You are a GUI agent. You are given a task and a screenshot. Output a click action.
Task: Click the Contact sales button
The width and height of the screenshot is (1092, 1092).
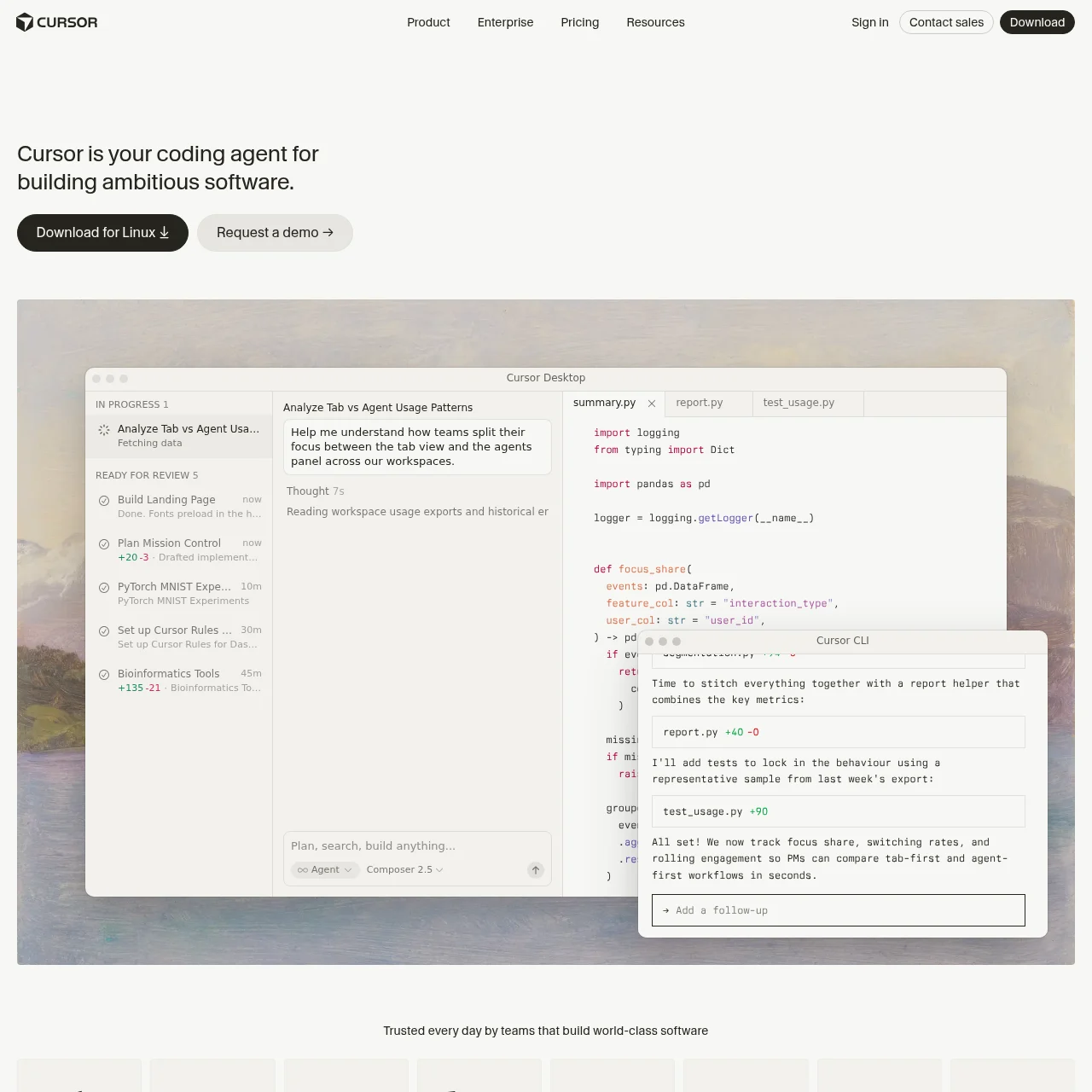946,22
